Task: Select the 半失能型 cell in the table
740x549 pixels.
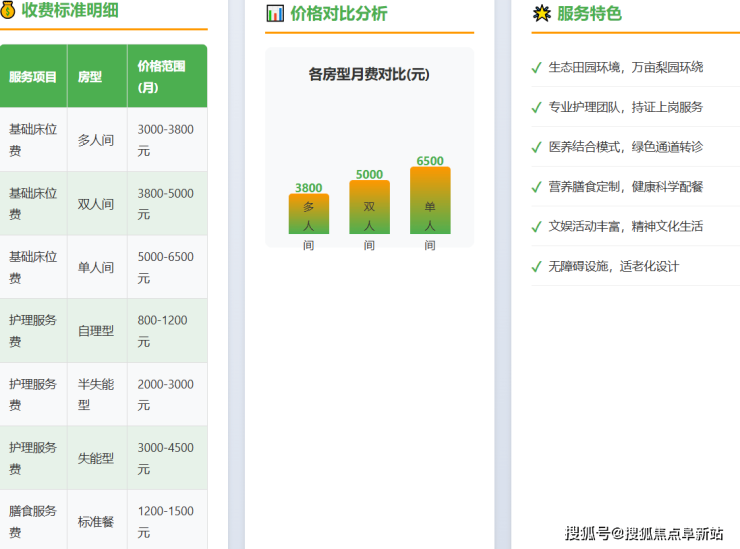Action: [96, 394]
